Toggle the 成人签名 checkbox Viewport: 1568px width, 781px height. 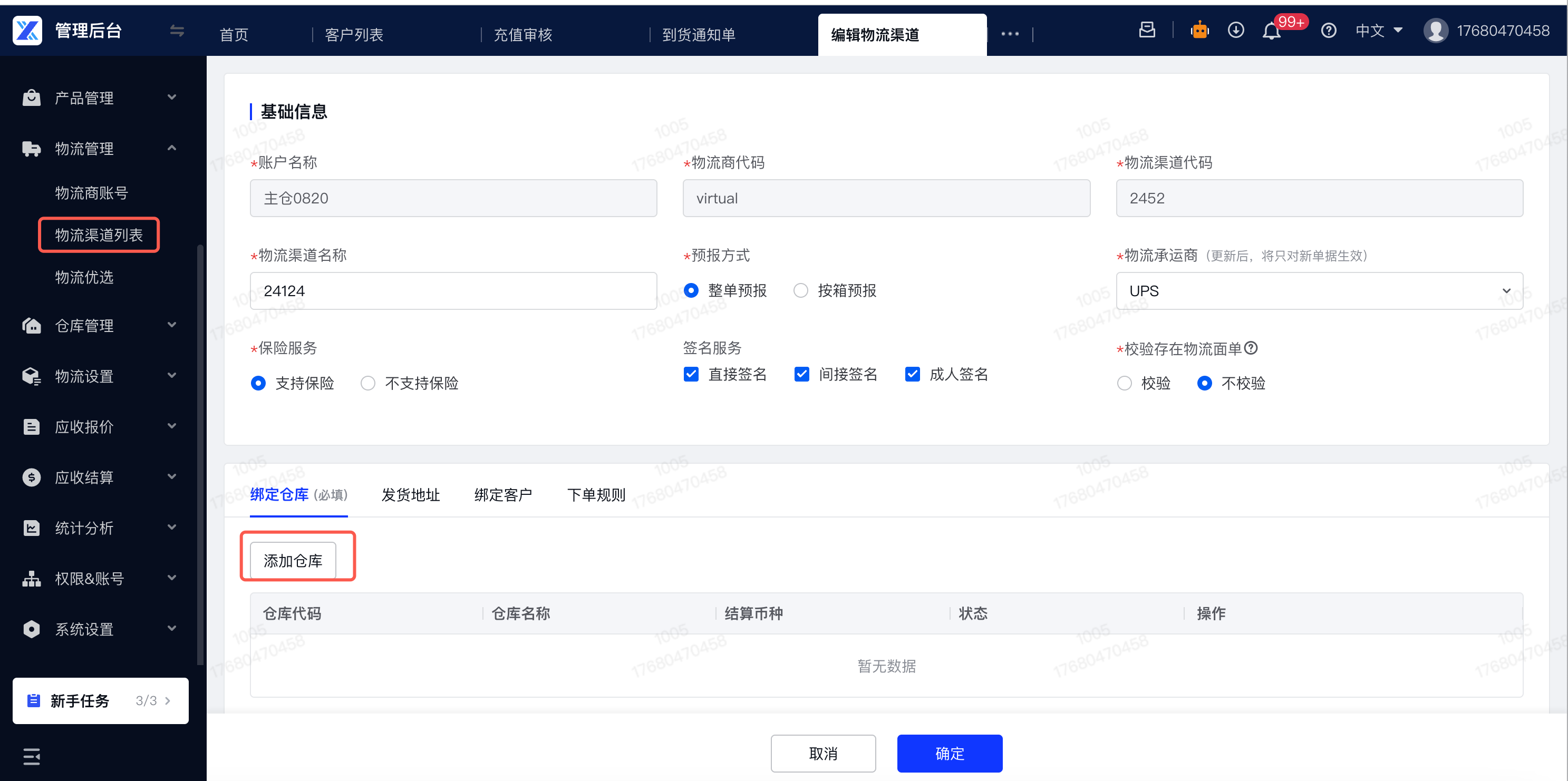[x=913, y=374]
